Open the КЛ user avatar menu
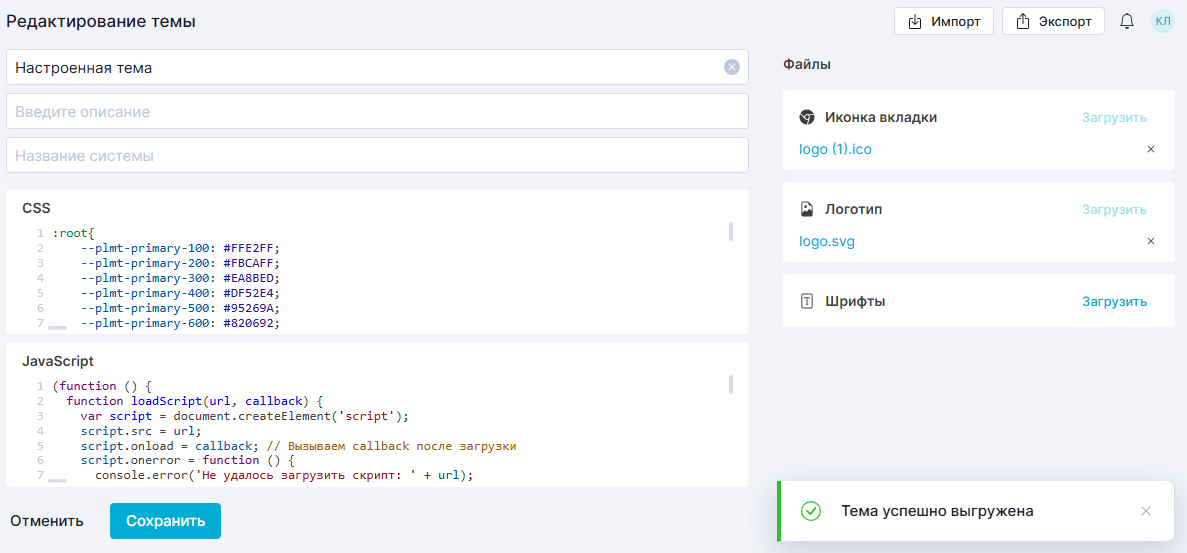This screenshot has height=553, width=1187. click(x=1163, y=21)
